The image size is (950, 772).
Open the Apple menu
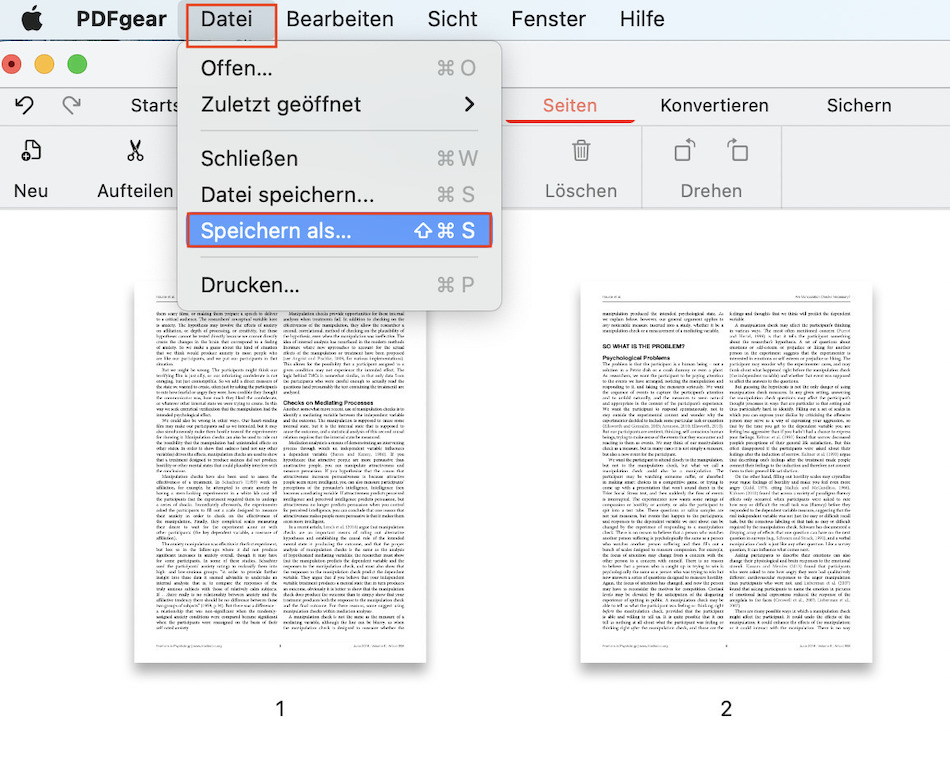30,18
